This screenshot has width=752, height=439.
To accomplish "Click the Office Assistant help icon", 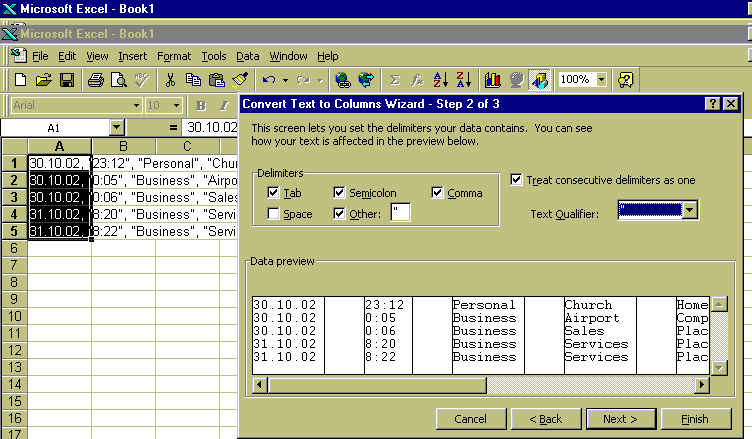I will pos(625,80).
